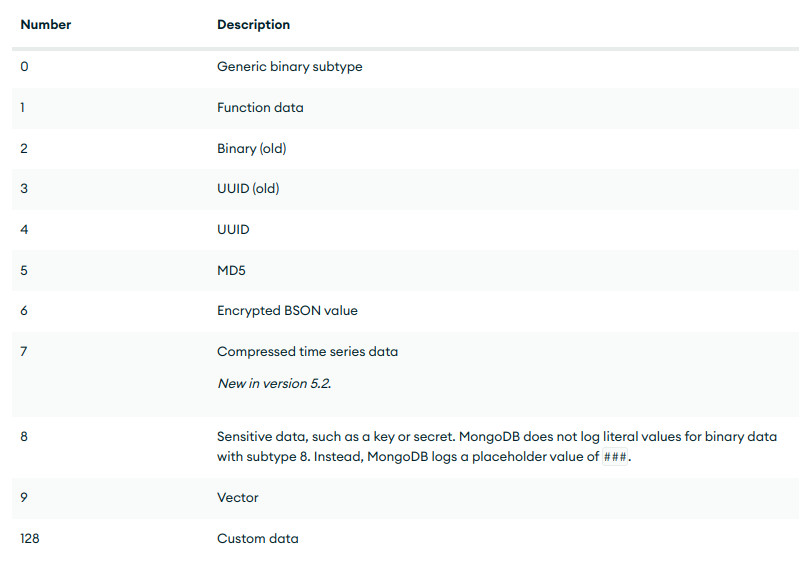Viewport: 811px width, 571px height.
Task: Click the Function data description
Action: [260, 108]
